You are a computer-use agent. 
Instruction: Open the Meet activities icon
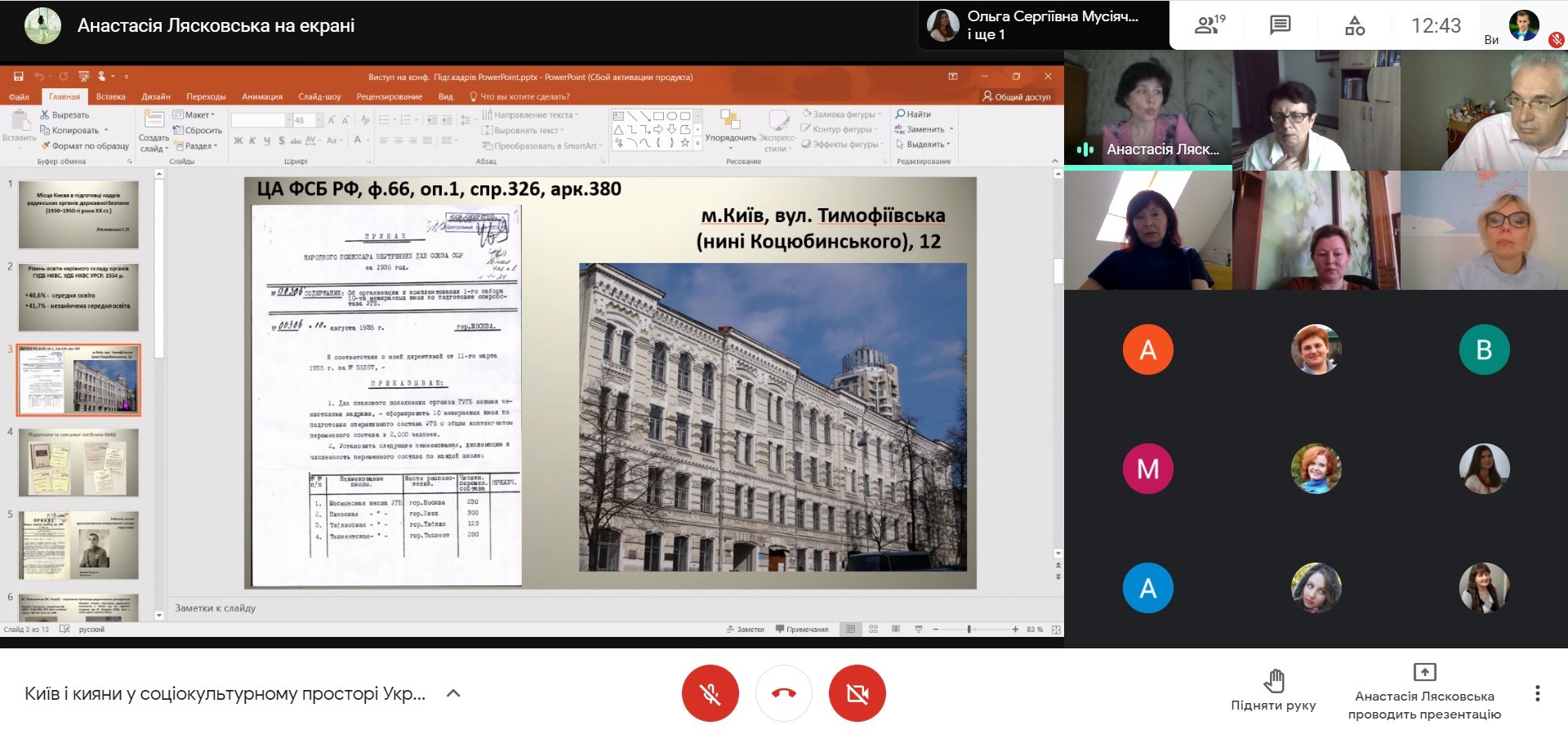click(x=1354, y=25)
